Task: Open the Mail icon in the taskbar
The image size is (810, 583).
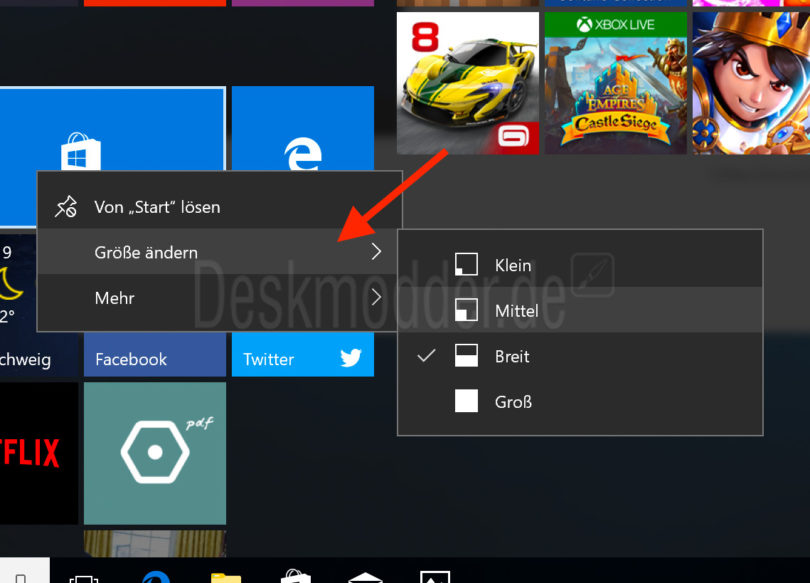Action: 365,577
